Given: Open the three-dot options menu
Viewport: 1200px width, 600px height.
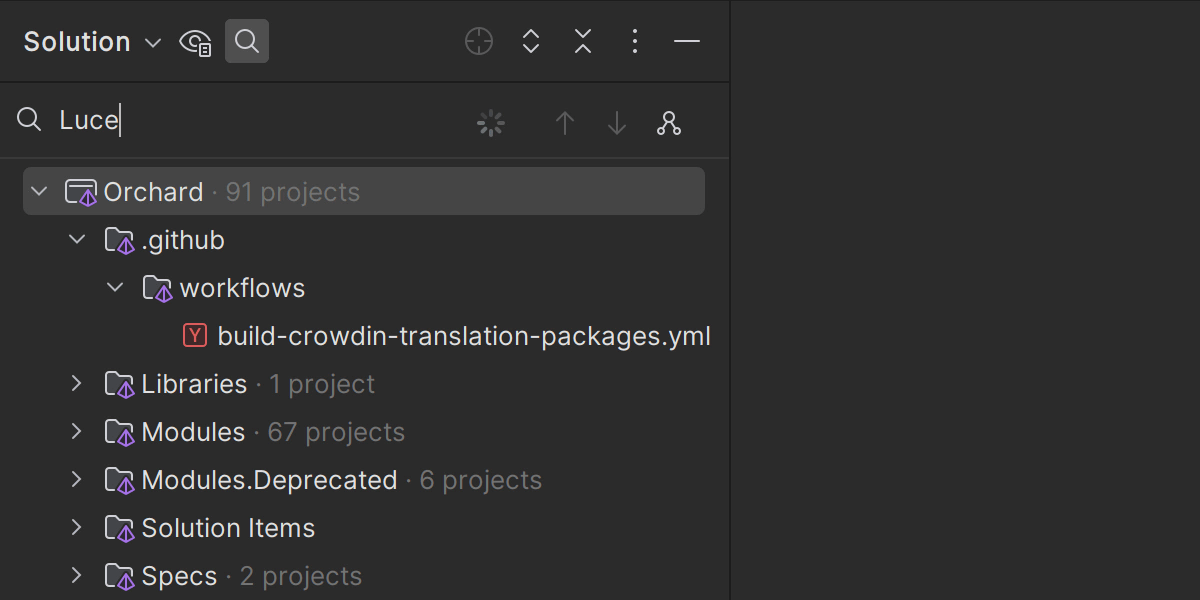Looking at the screenshot, I should [x=635, y=41].
